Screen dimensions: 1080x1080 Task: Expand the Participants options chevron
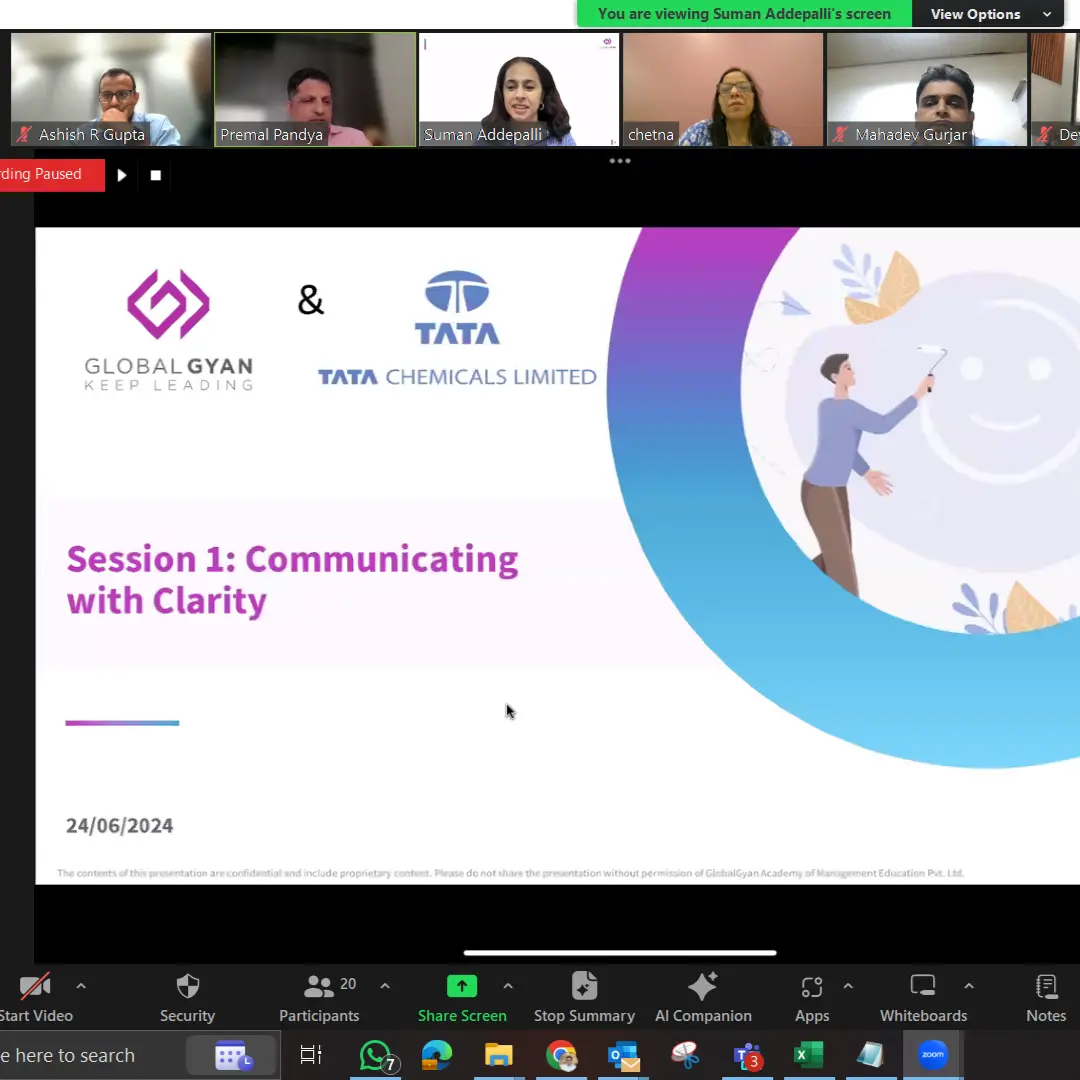click(x=385, y=986)
